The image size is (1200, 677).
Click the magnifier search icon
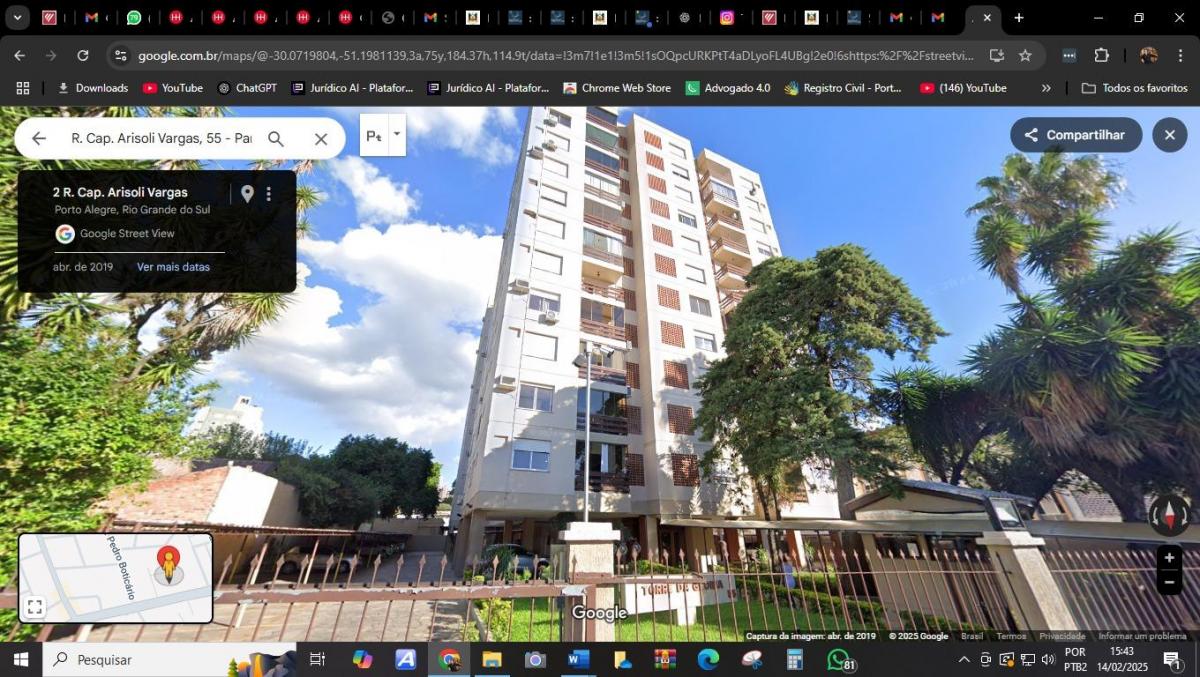point(276,138)
